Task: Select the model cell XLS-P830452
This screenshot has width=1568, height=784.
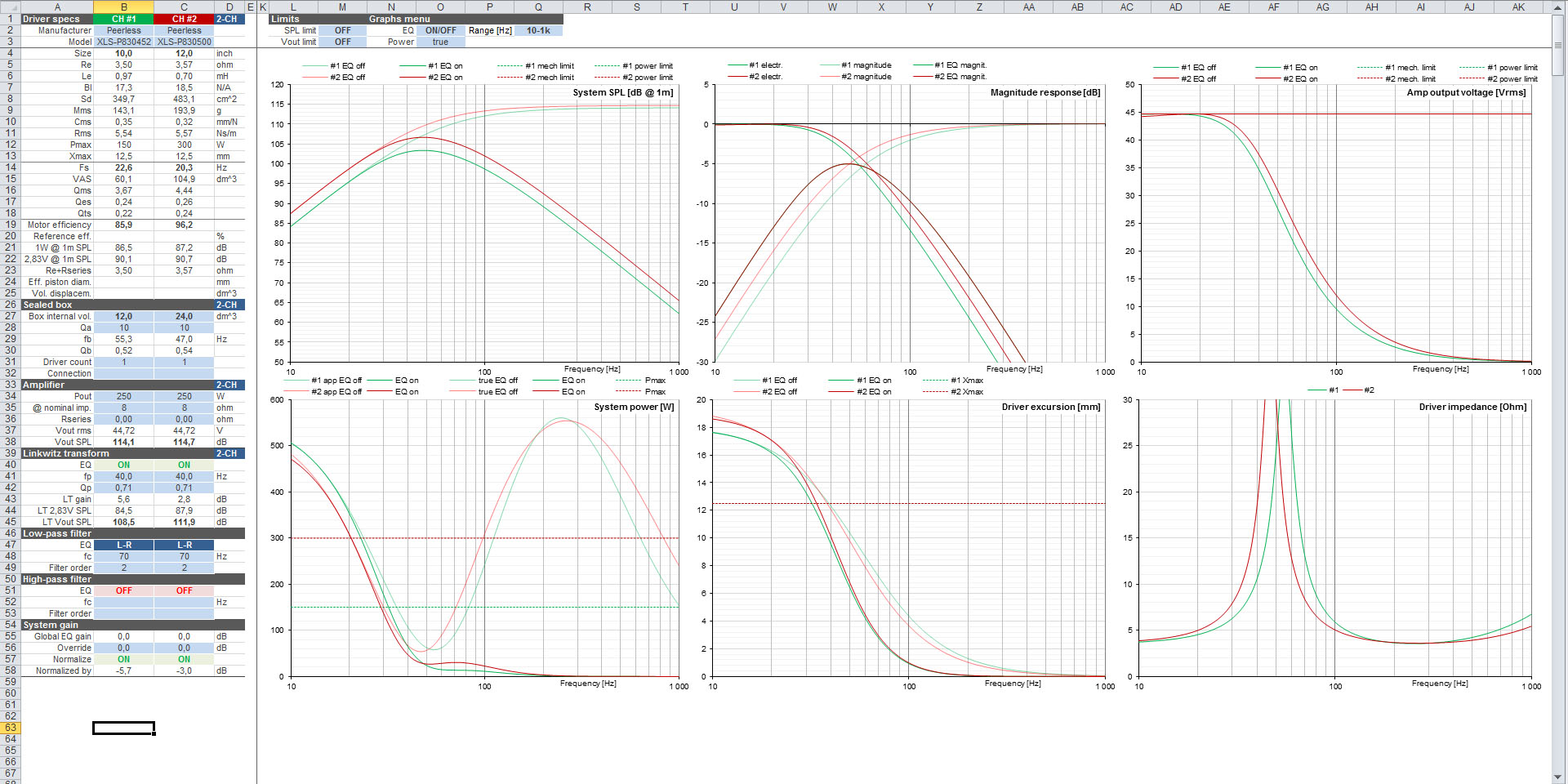Action: click(123, 42)
